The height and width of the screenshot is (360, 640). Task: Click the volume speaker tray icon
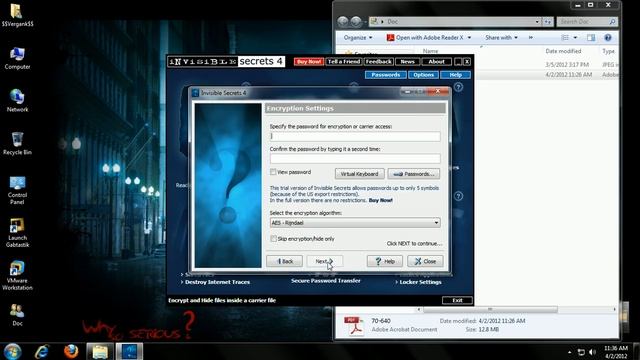pos(593,352)
